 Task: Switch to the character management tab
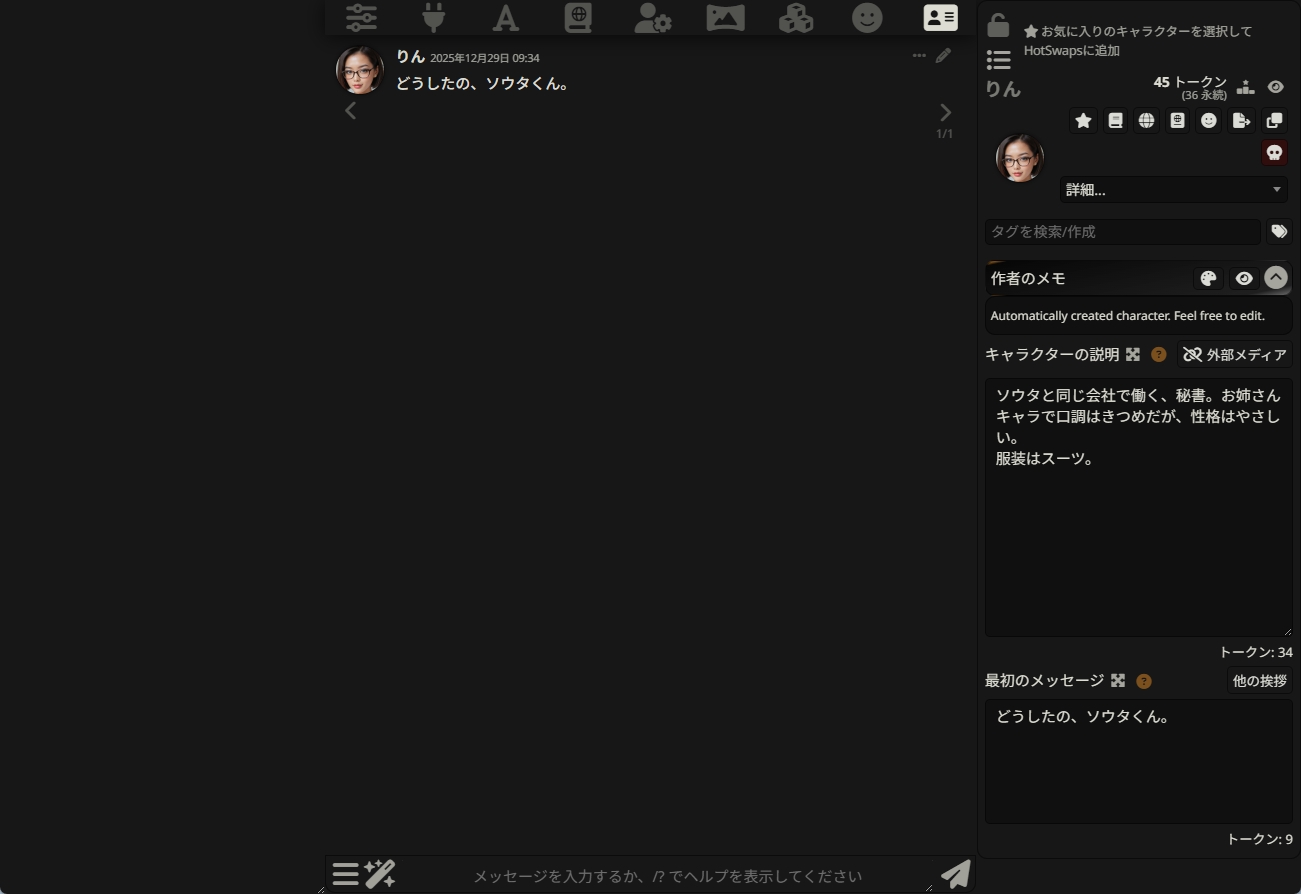click(x=940, y=17)
